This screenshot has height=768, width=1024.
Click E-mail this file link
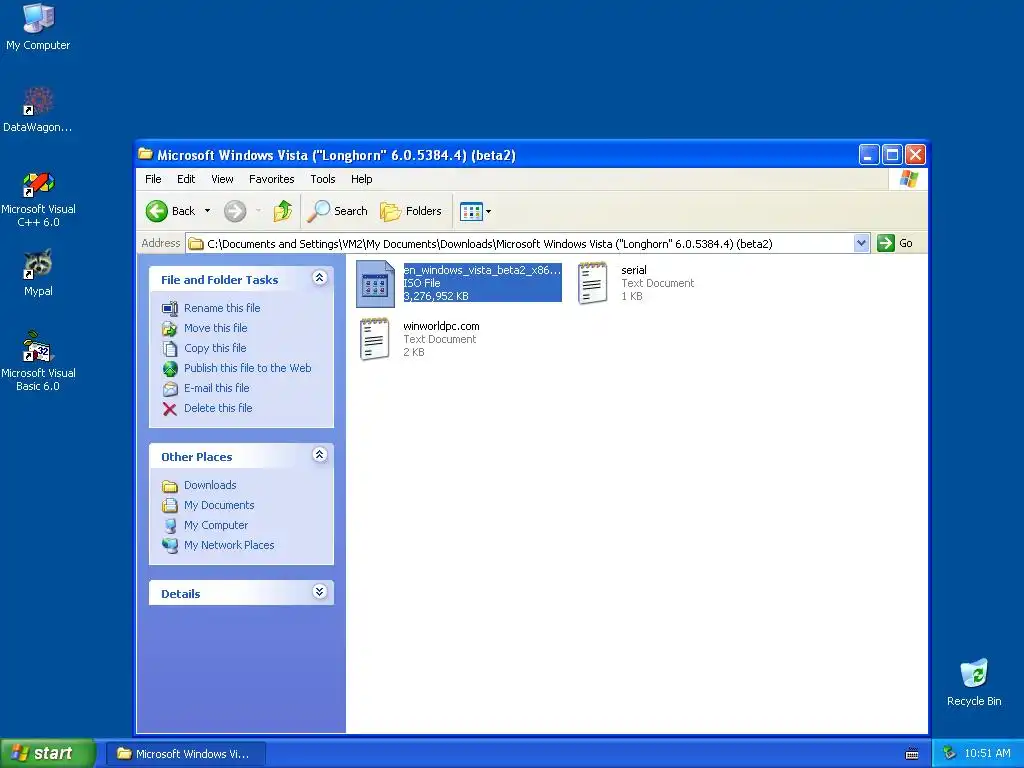[x=216, y=388]
